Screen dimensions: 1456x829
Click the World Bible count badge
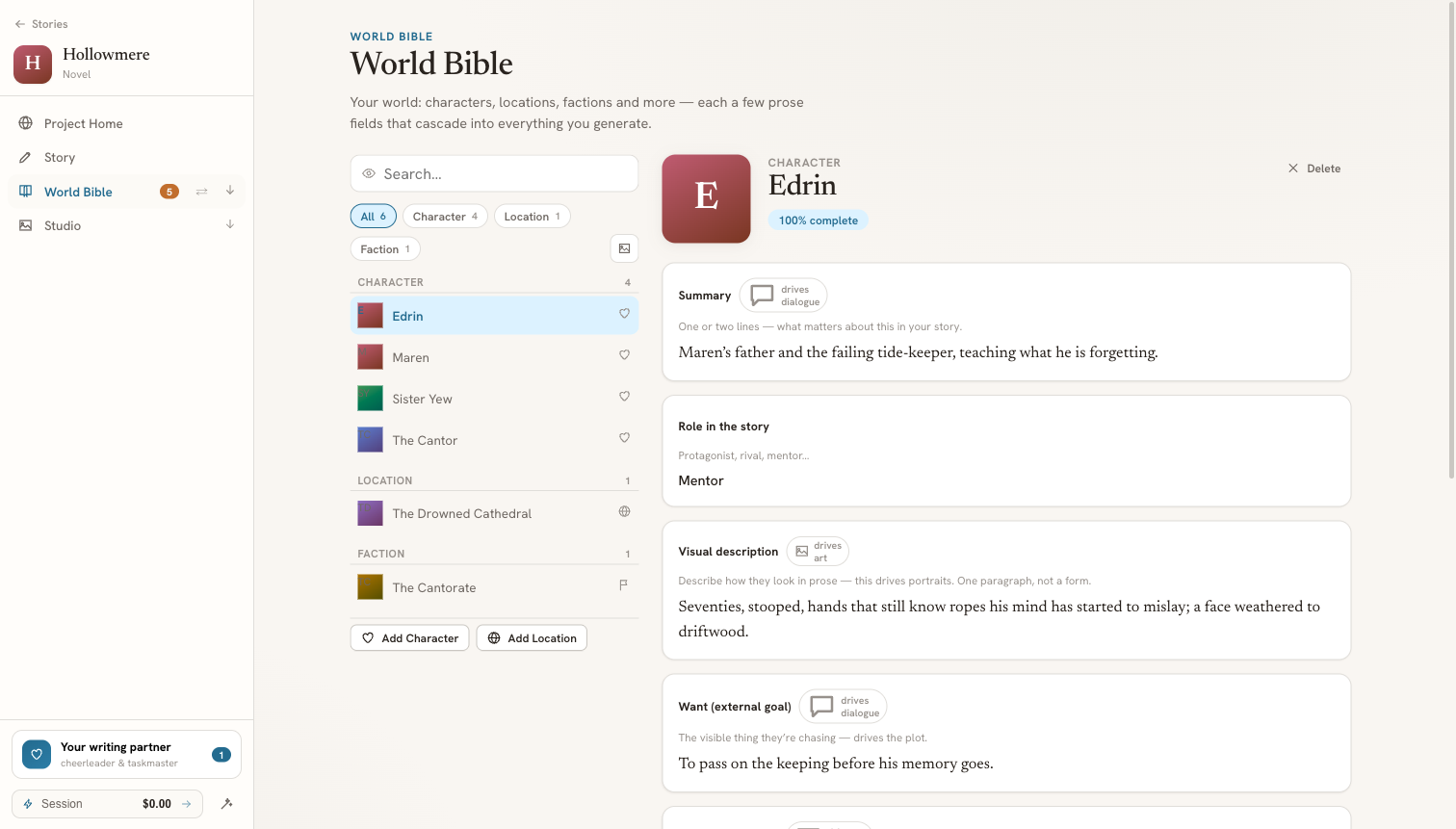(x=169, y=192)
